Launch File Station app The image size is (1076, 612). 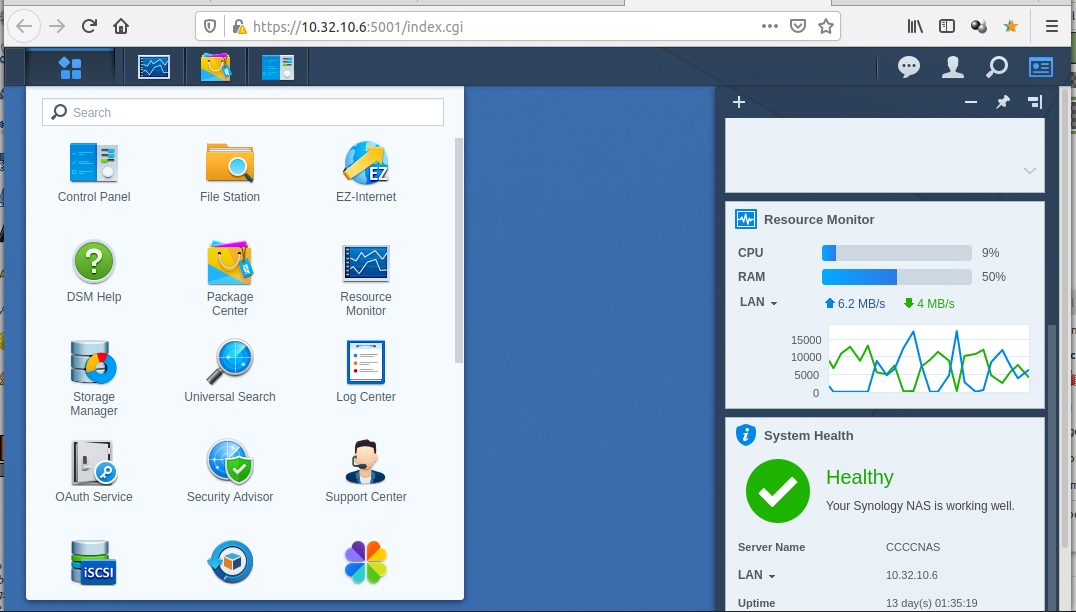[x=229, y=163]
